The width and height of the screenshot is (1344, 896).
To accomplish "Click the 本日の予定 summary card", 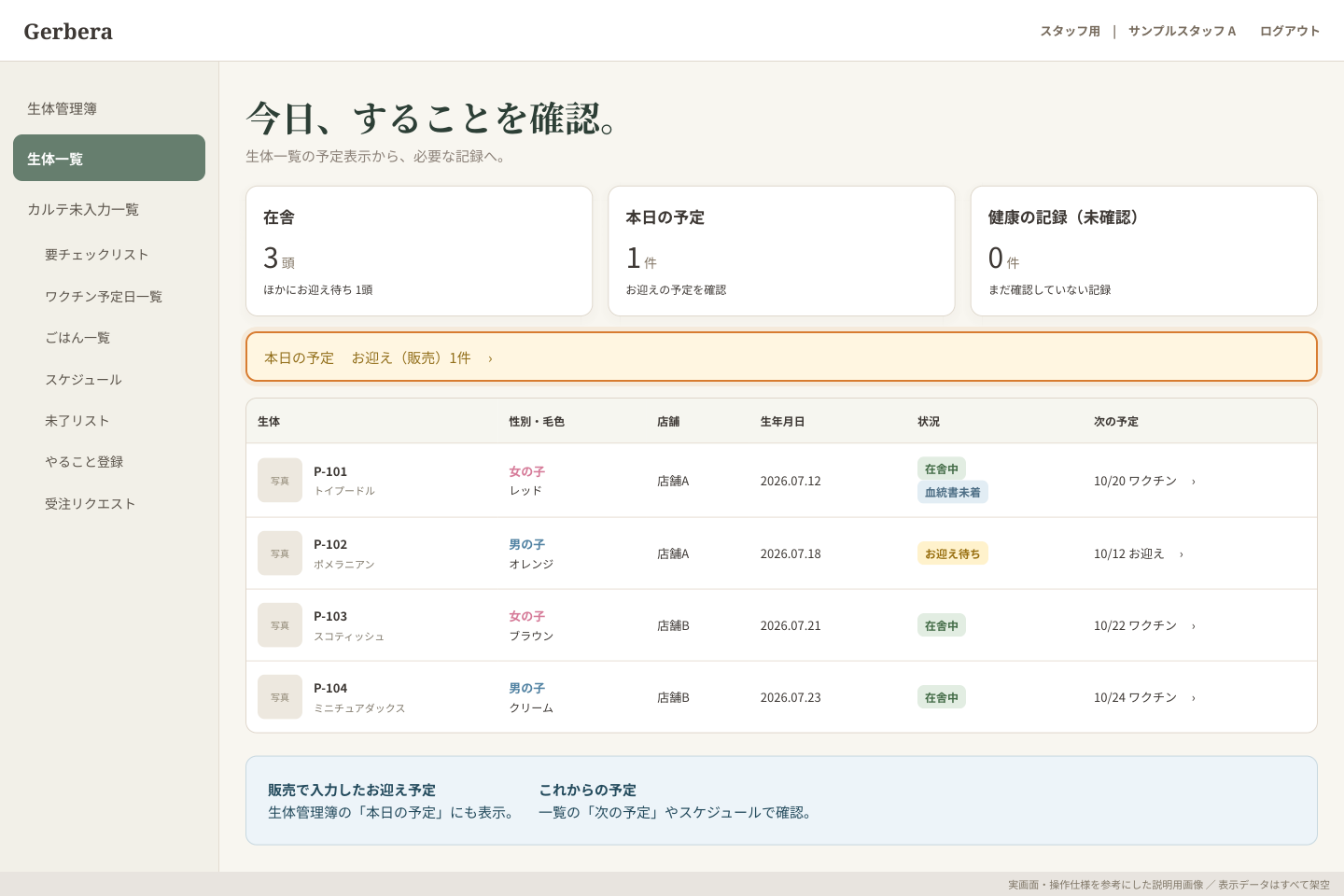I will point(781,251).
